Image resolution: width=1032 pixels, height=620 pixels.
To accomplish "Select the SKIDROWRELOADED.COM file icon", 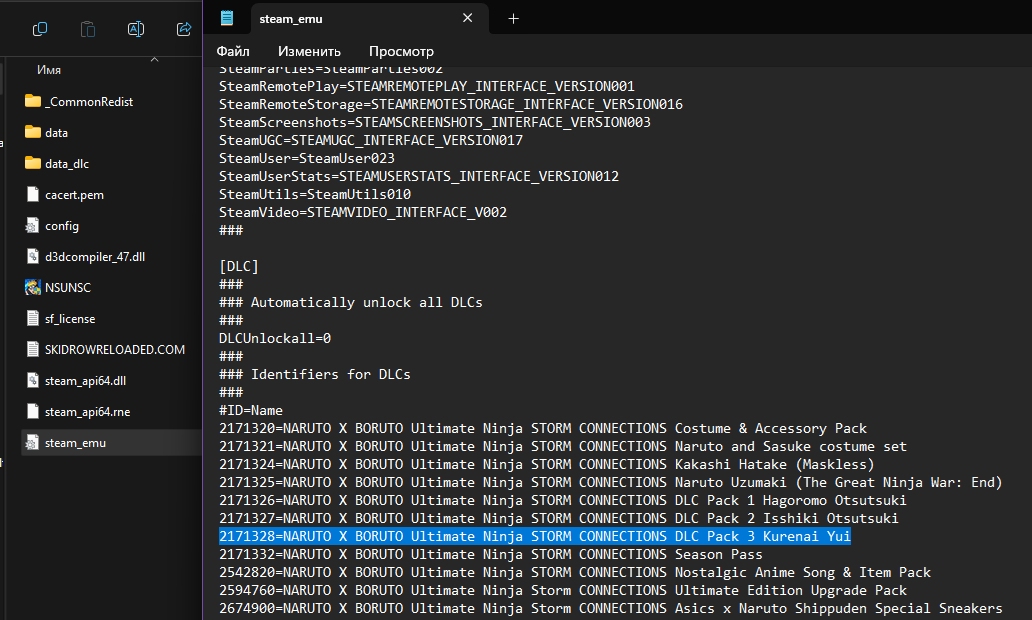I will 32,349.
